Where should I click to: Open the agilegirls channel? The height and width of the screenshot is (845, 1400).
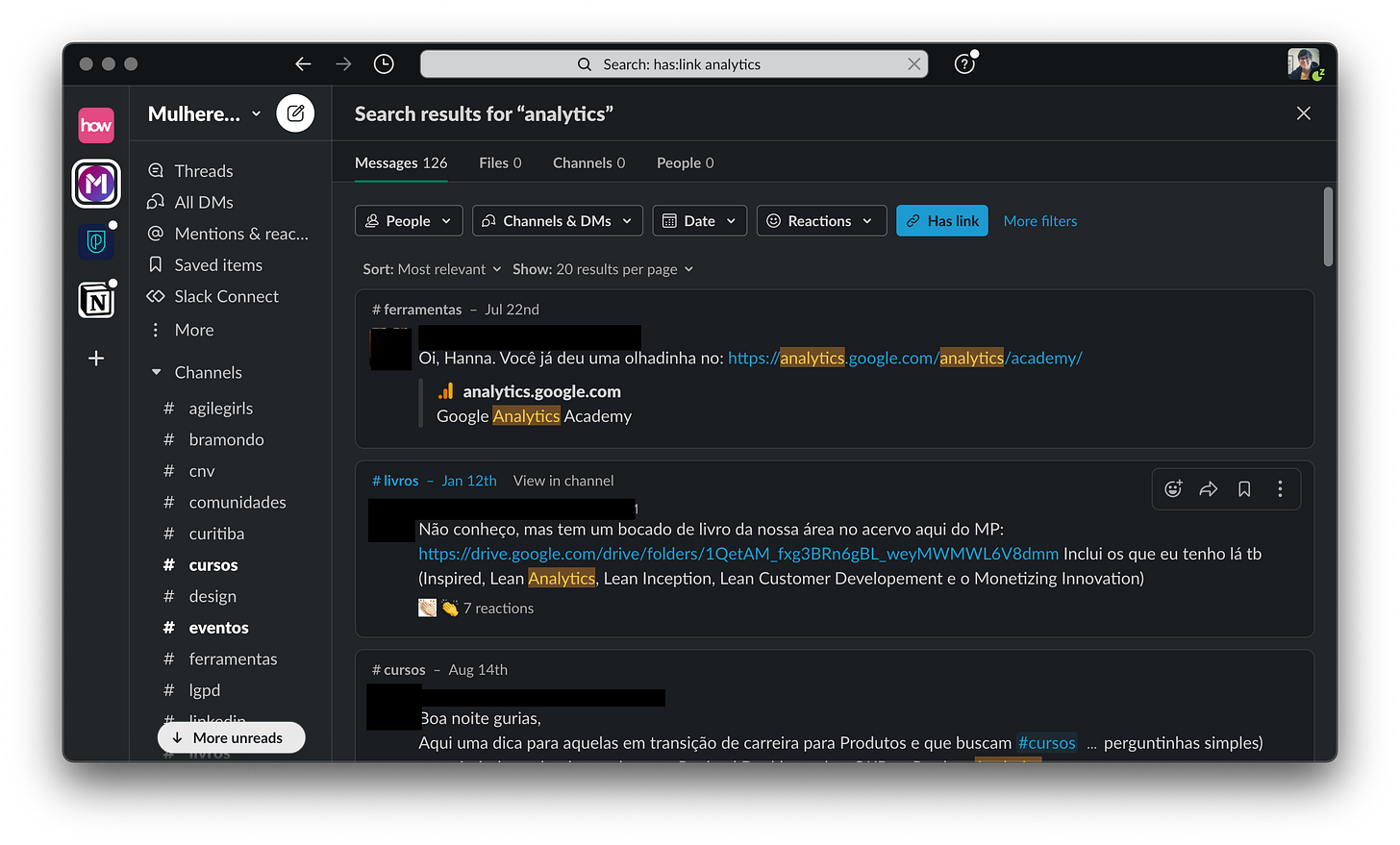(x=220, y=409)
